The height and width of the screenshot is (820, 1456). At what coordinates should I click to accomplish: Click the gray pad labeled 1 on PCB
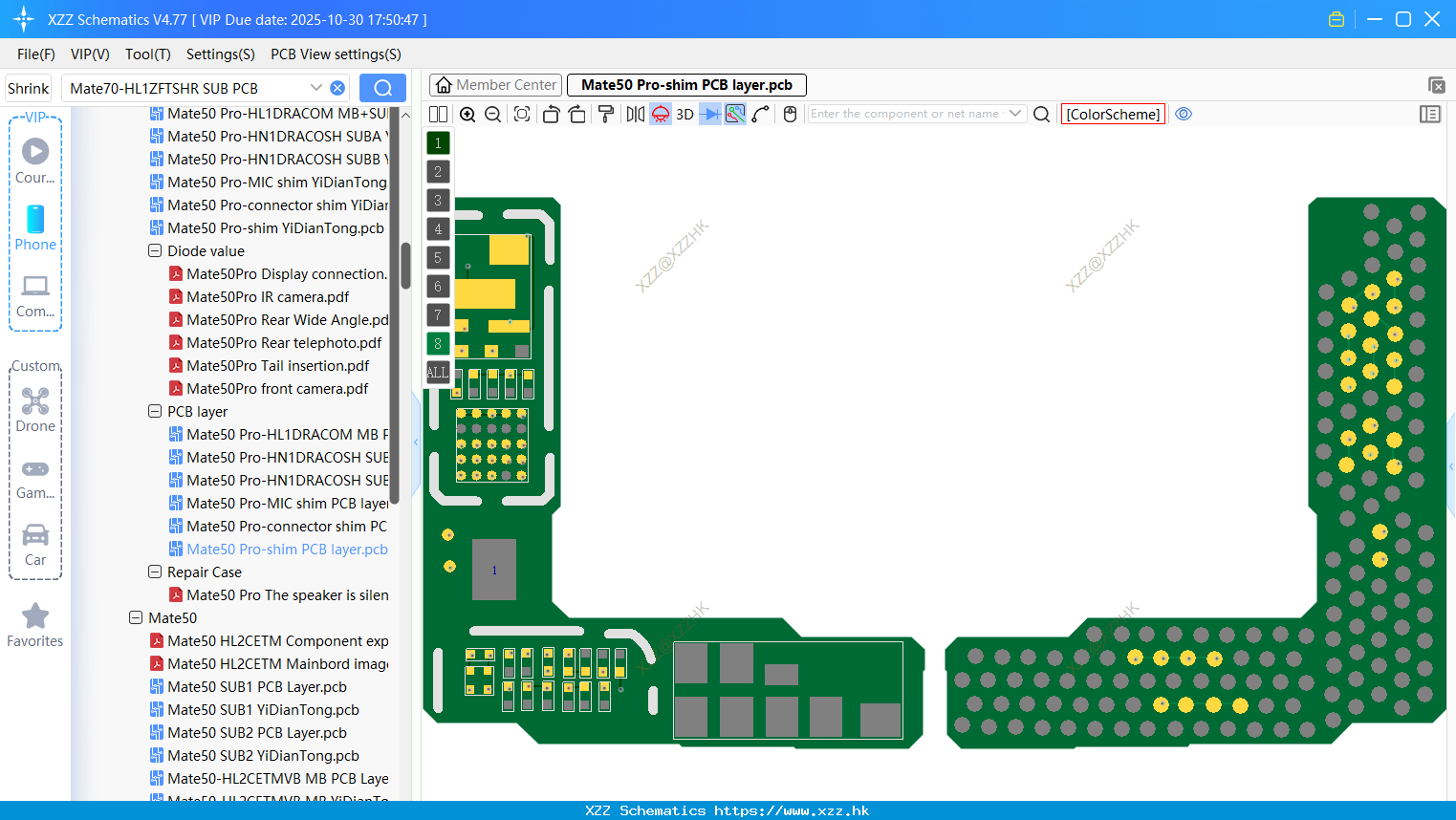[494, 571]
